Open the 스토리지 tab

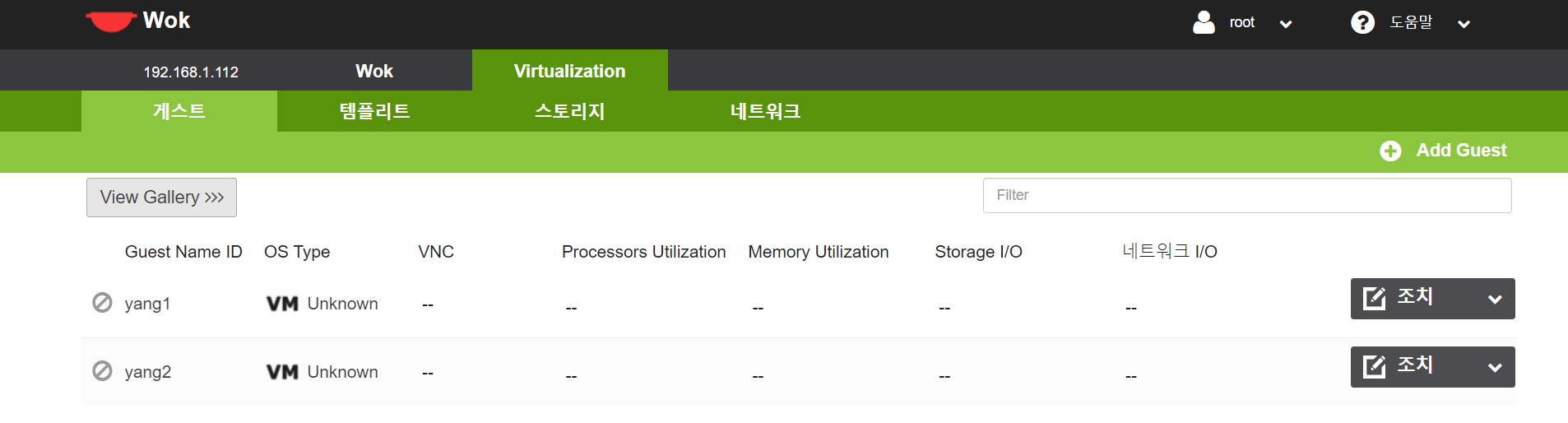click(x=569, y=111)
